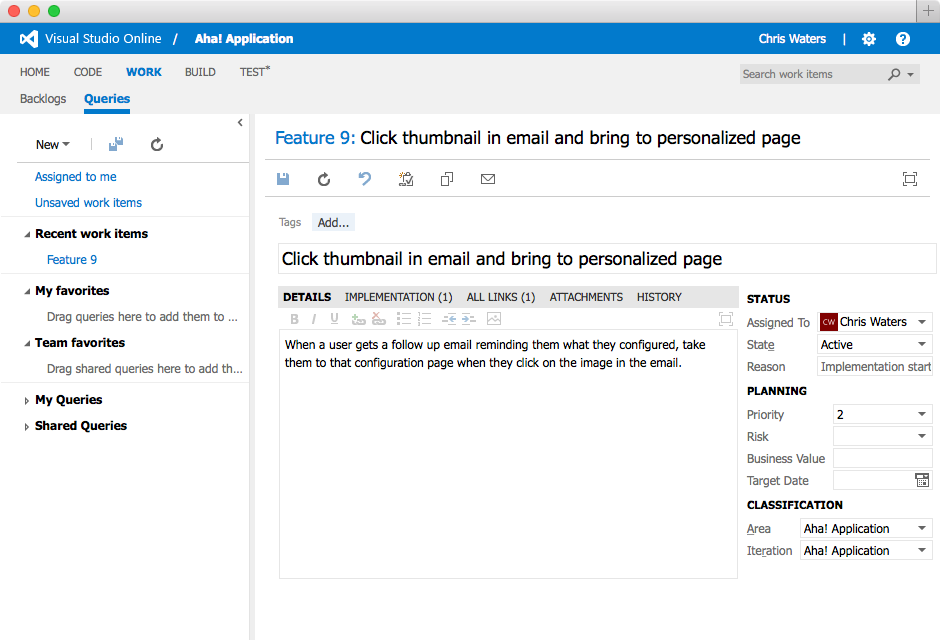940x640 pixels.
Task: Create copy of work item icon
Action: click(447, 179)
